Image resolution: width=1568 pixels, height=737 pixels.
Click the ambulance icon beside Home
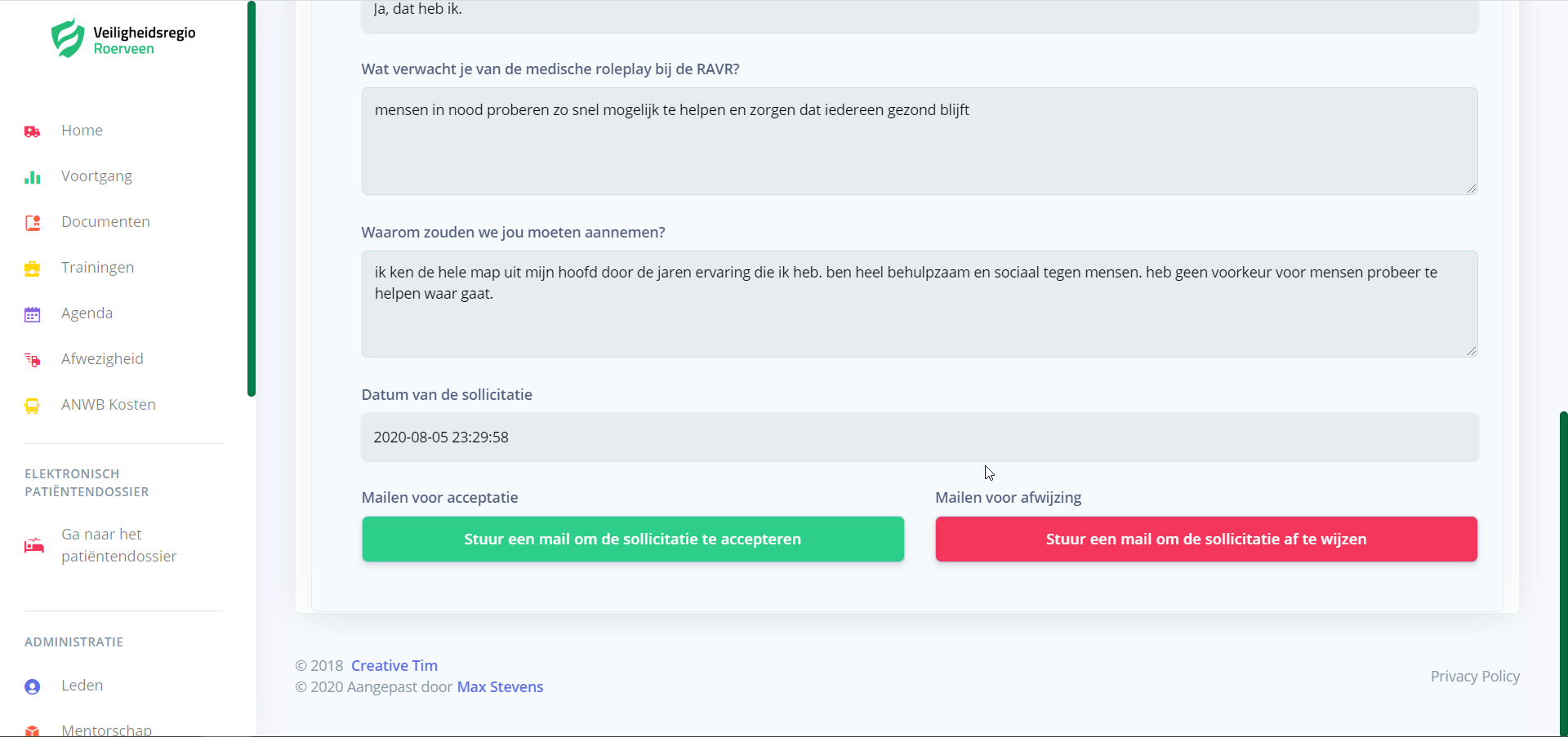(x=33, y=131)
